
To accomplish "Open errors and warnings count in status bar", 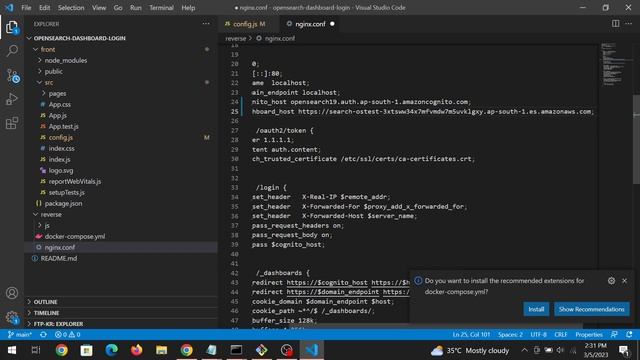I will pyautogui.click(x=68, y=334).
